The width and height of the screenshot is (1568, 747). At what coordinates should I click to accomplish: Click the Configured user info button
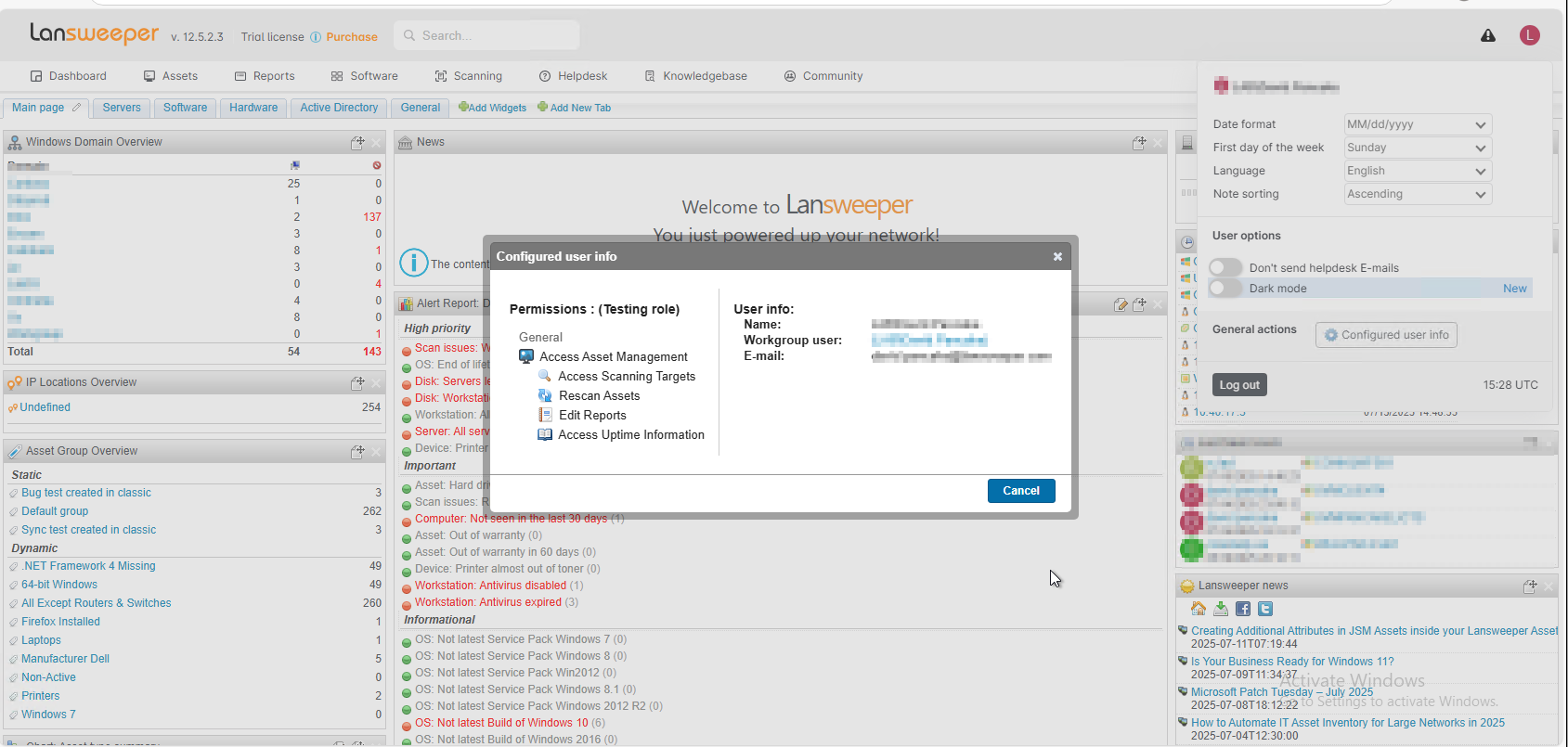(x=1386, y=335)
